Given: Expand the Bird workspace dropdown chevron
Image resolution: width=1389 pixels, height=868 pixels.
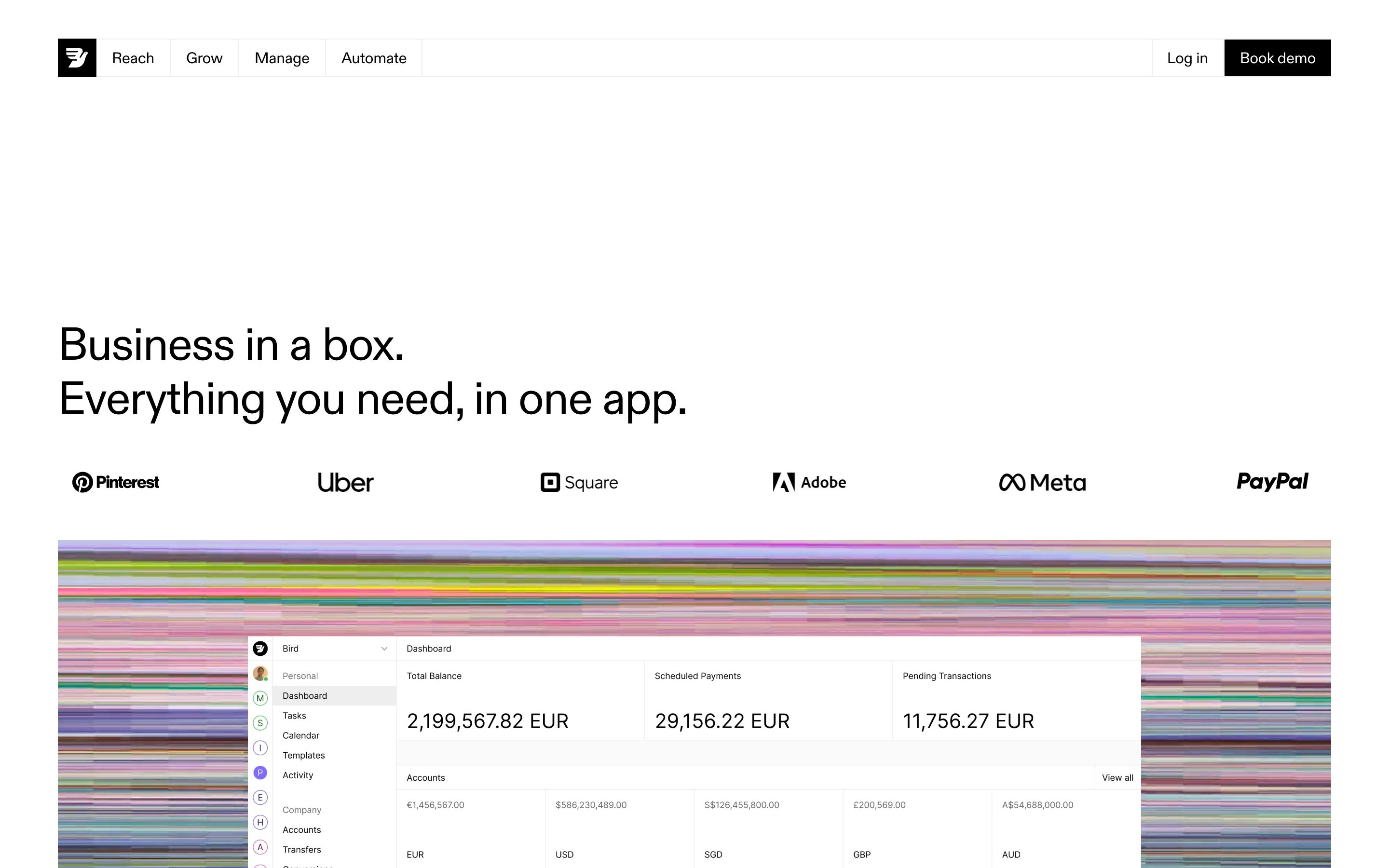Looking at the screenshot, I should pos(384,649).
